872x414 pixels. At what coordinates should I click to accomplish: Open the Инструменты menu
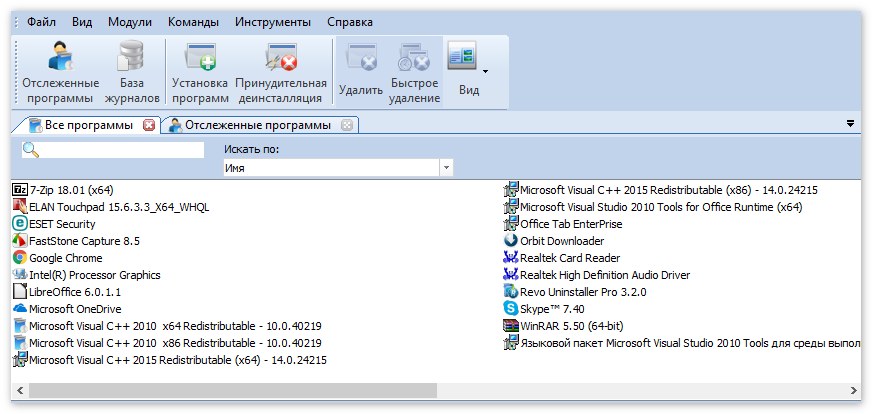pyautogui.click(x=273, y=23)
